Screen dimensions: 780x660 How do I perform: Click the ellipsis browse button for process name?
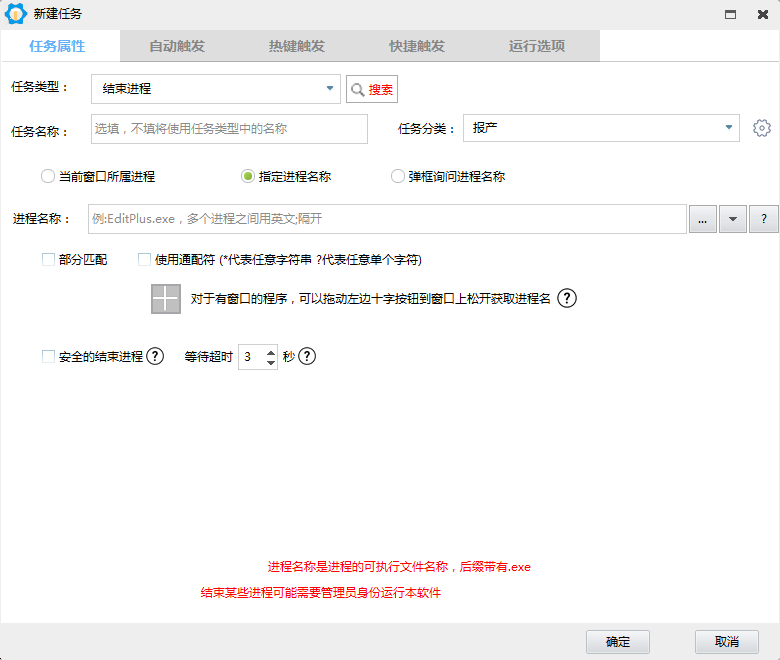click(x=702, y=219)
